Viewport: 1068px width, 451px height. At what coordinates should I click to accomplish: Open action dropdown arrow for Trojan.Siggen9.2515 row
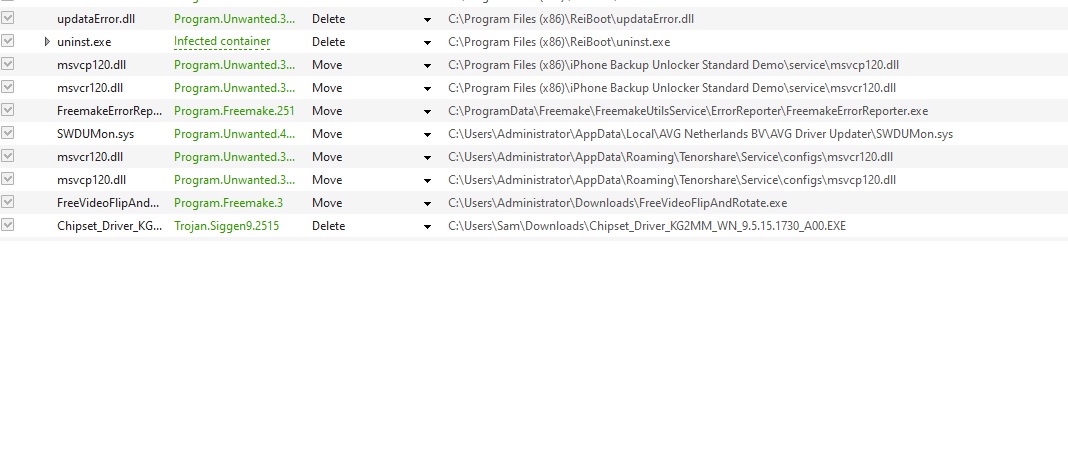[x=428, y=226]
